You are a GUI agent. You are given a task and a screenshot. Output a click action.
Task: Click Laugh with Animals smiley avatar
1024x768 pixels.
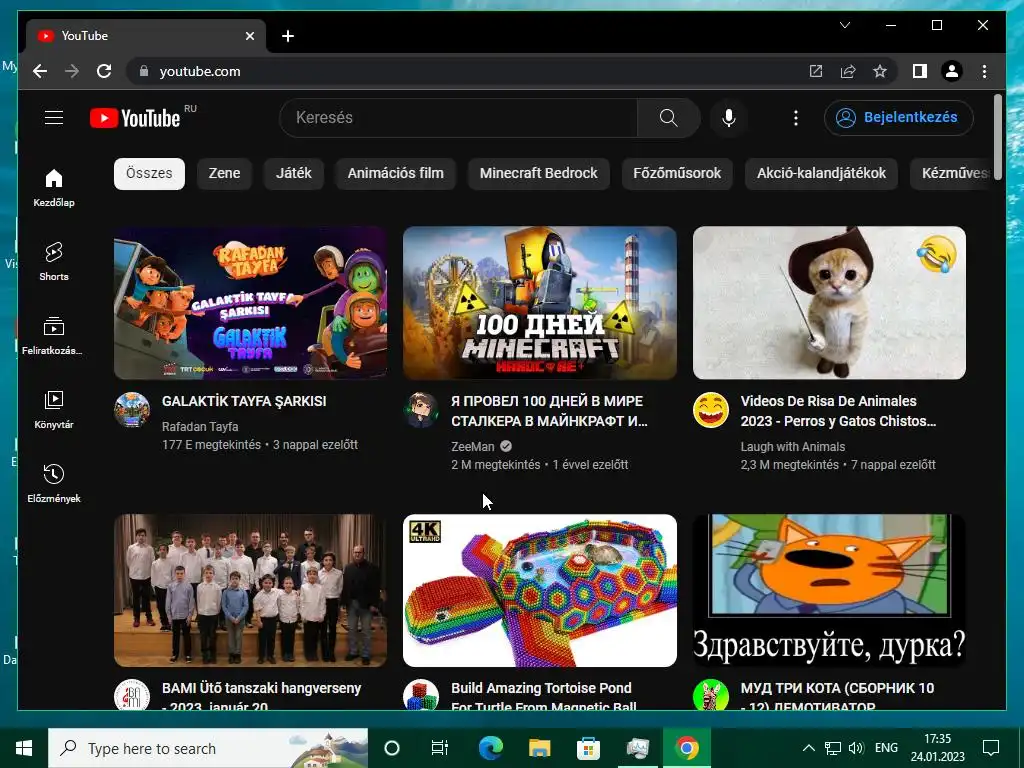tap(711, 410)
